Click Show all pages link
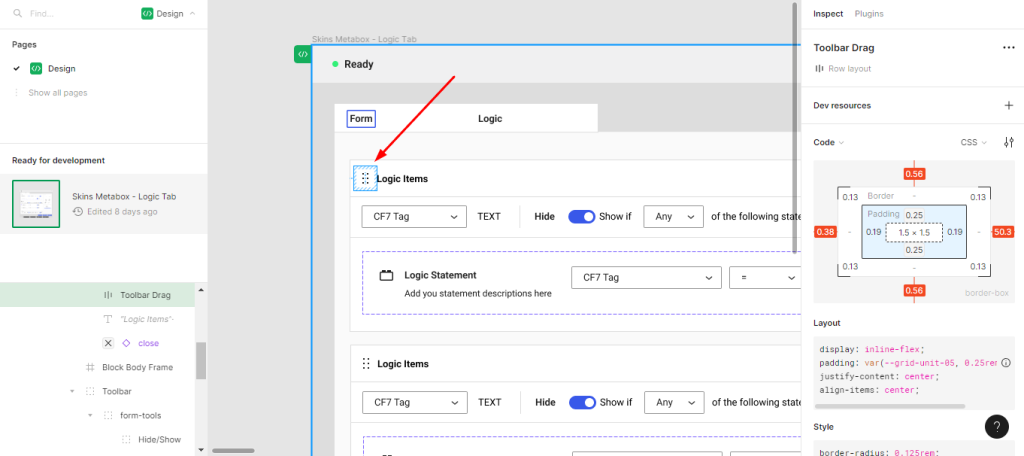This screenshot has height=456, width=1024. coord(57,93)
